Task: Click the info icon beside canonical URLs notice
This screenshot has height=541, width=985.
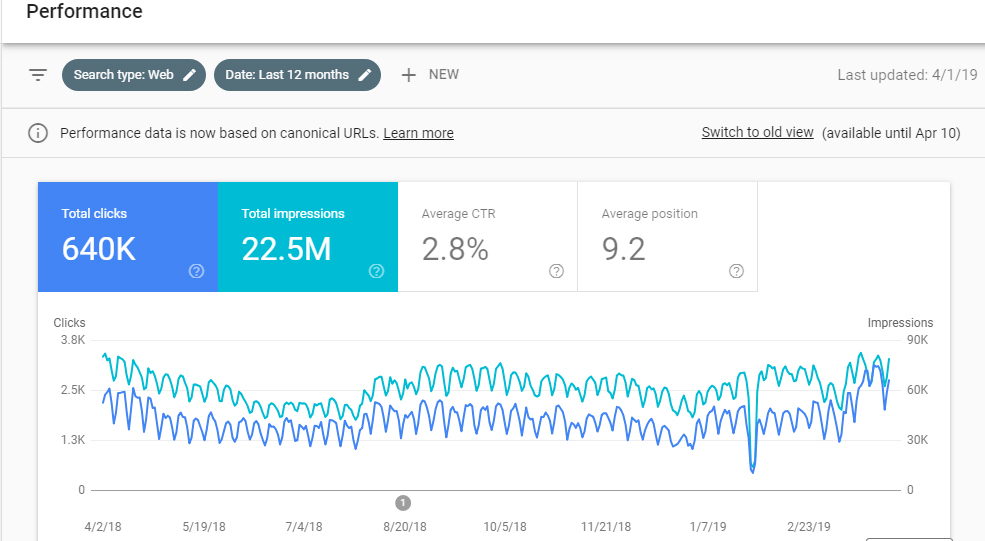Action: [38, 133]
